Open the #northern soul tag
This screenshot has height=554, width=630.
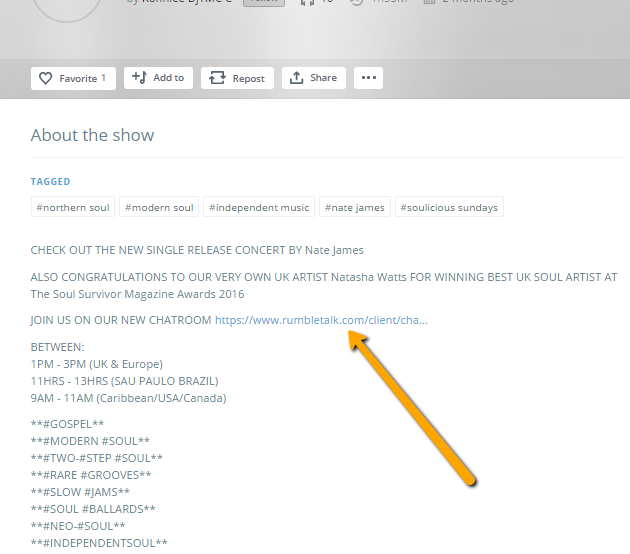(x=73, y=207)
